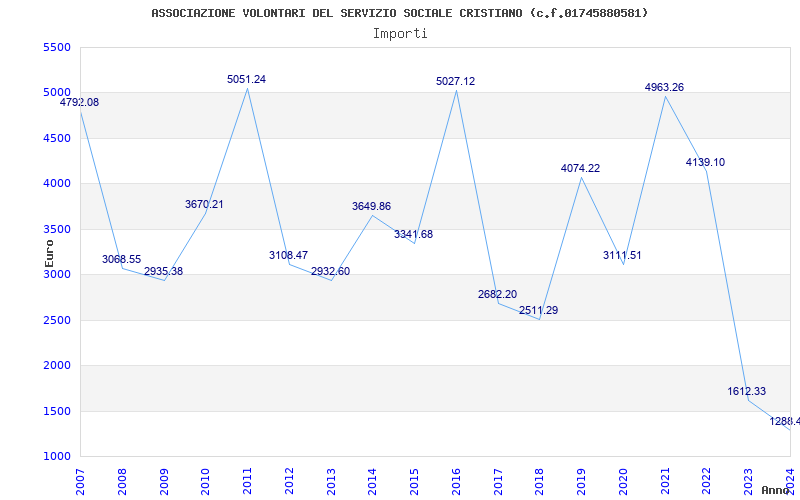
Task: Select the 3068.55 data label
Action: click(x=121, y=259)
